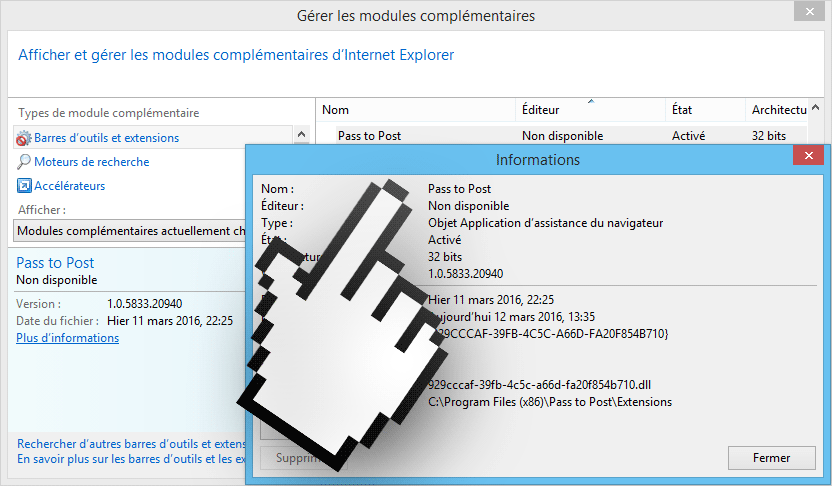Click the Architecture column header
Viewport: 832px width, 486px height.
click(x=777, y=110)
